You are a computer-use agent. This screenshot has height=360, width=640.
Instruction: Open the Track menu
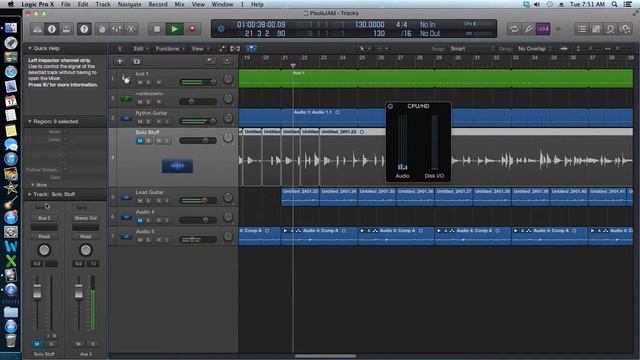click(x=103, y=4)
